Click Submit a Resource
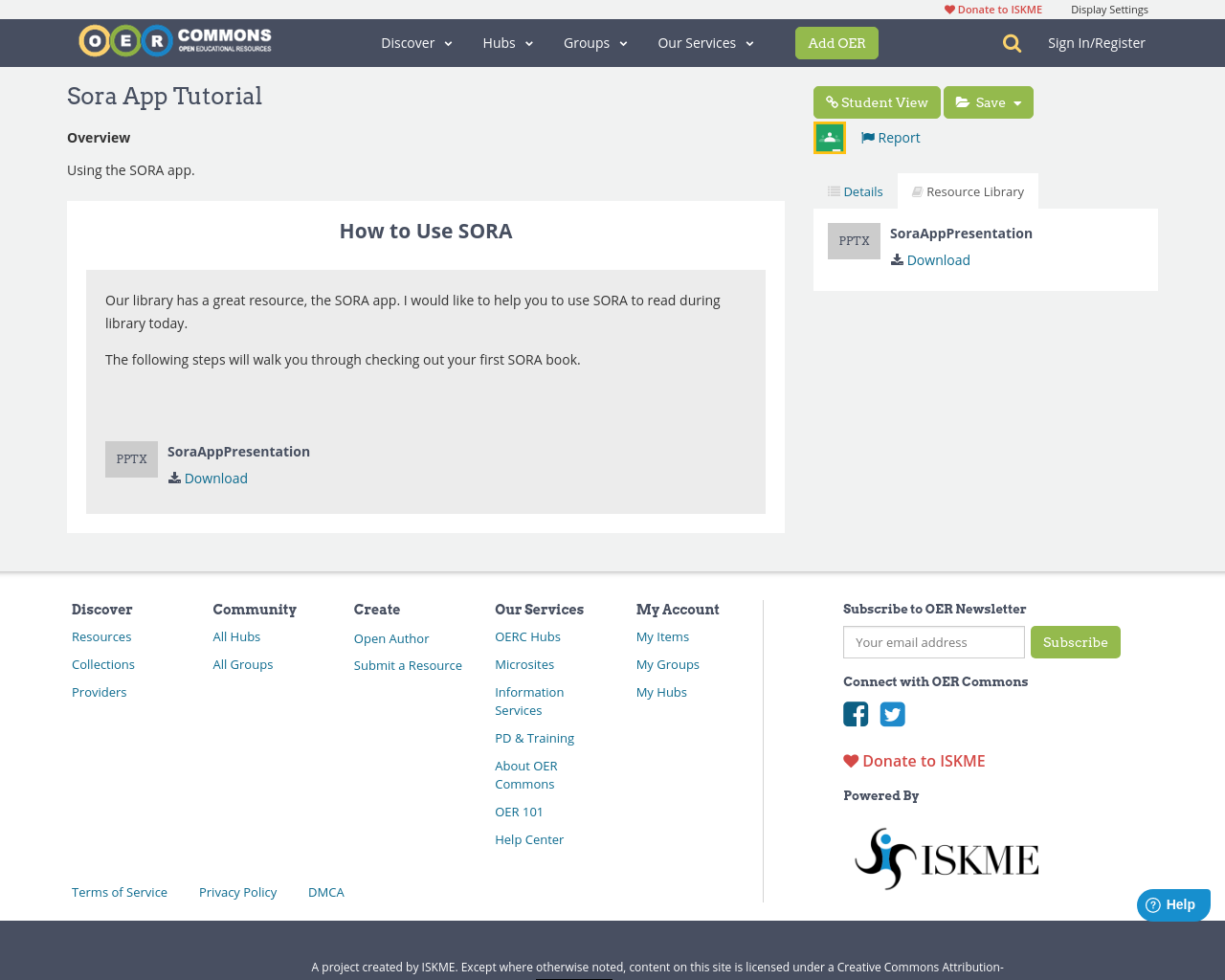1225x980 pixels. click(408, 665)
